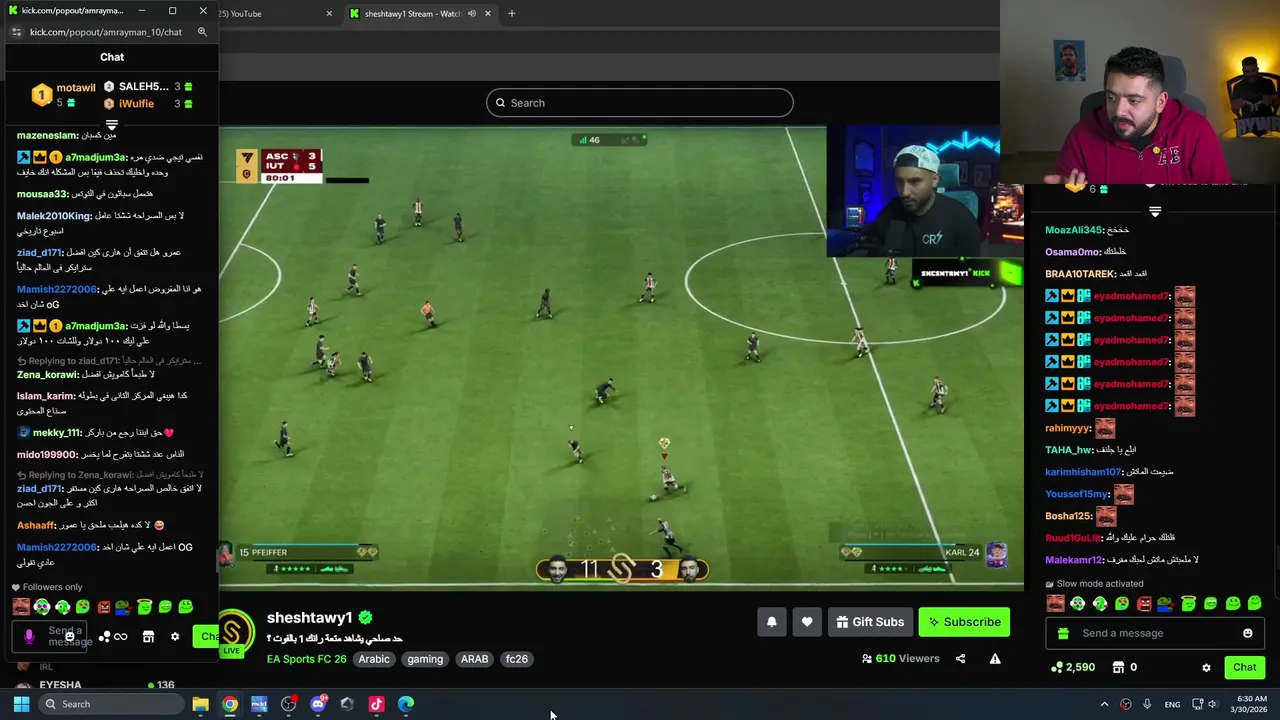1280x720 pixels.
Task: Click the notification bell icon beside Gift Subs
Action: point(771,622)
